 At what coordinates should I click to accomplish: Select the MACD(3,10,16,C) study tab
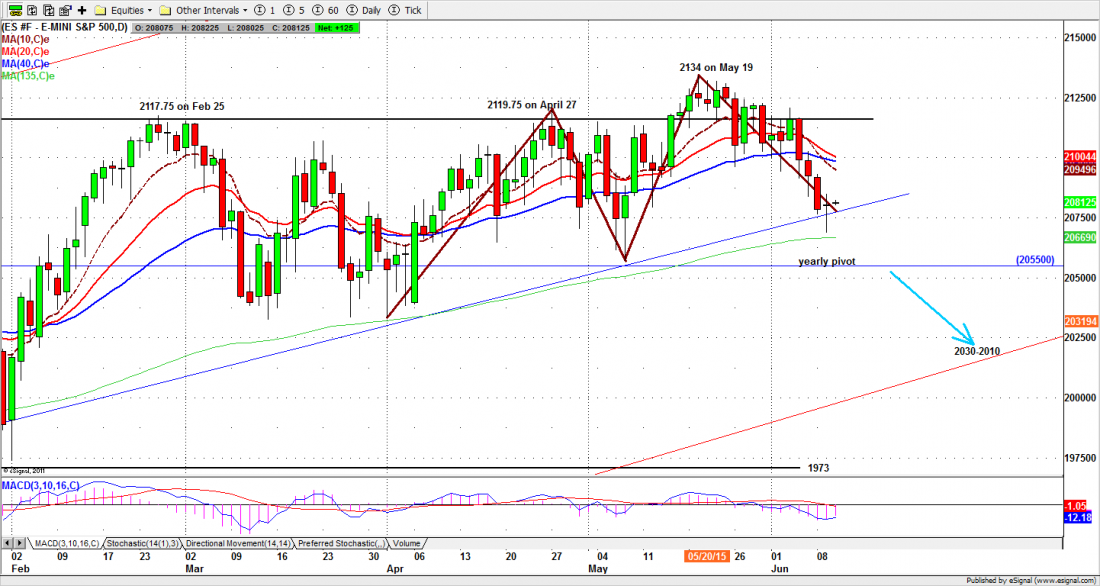(x=65, y=543)
